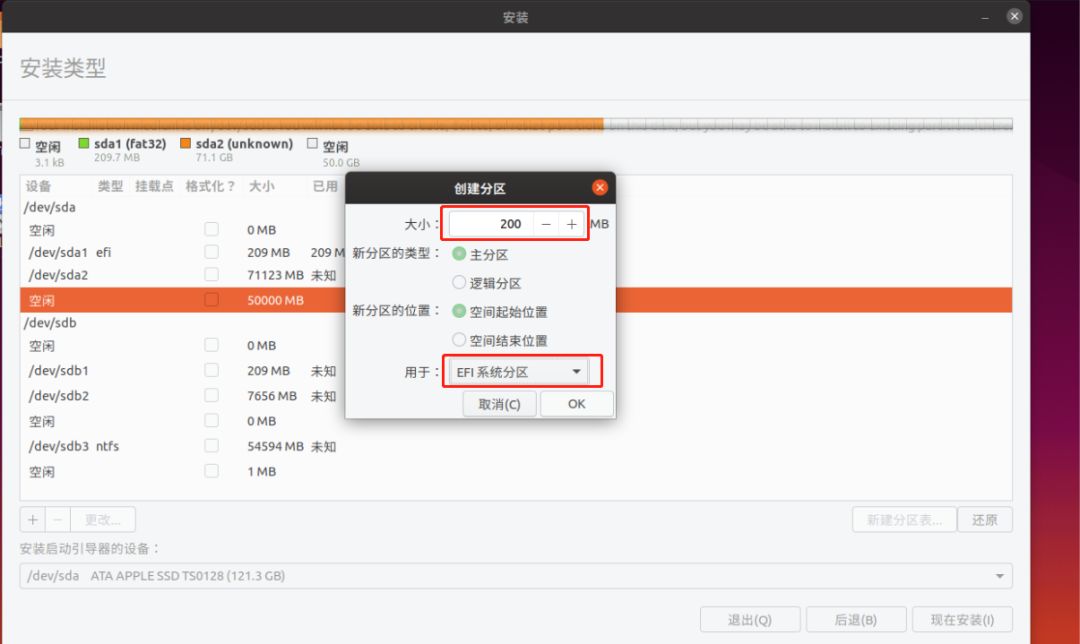Click the 设备 column header

(x=39, y=186)
